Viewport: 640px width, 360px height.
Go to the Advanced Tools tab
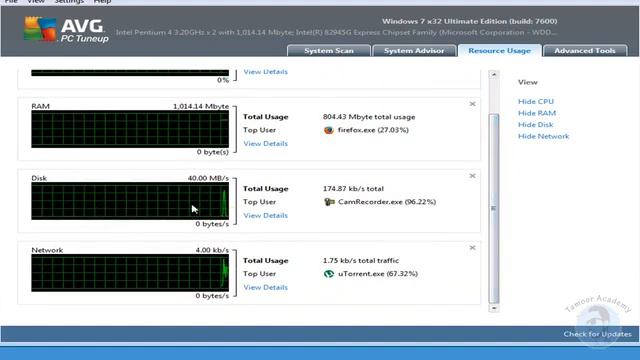click(x=585, y=51)
